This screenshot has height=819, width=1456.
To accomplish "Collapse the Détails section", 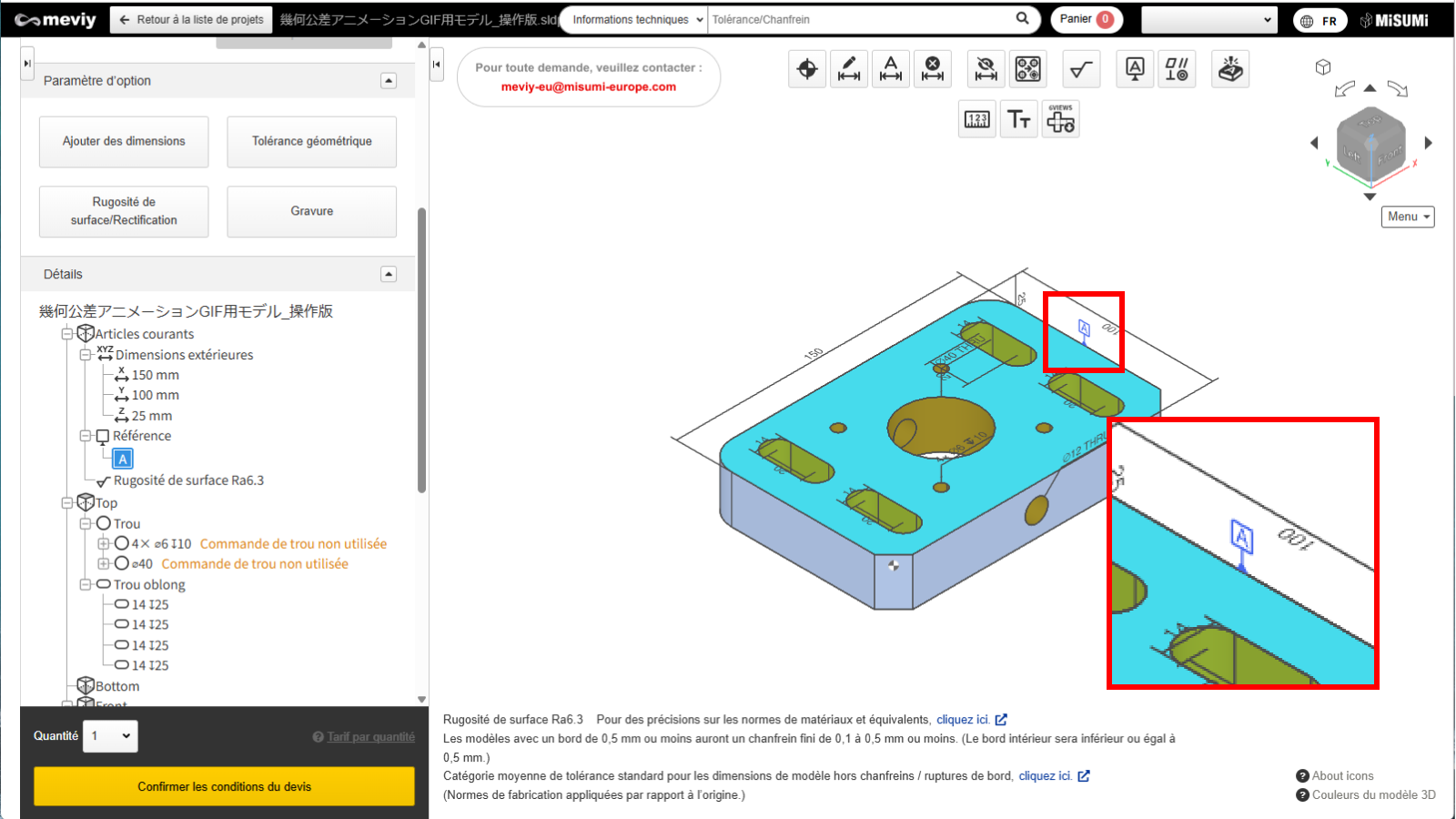I will pyautogui.click(x=389, y=274).
